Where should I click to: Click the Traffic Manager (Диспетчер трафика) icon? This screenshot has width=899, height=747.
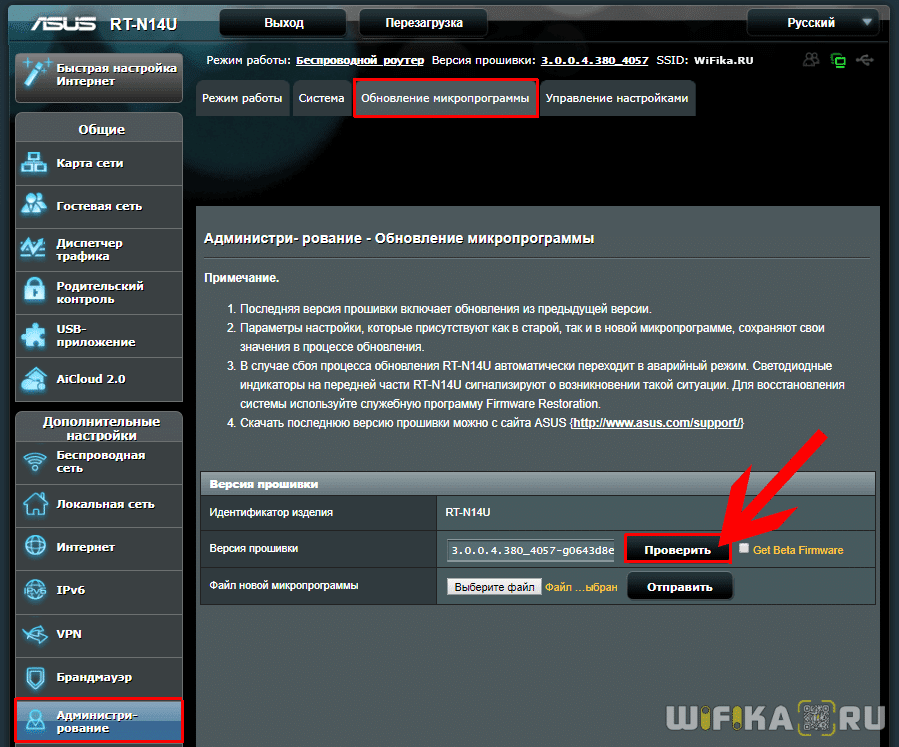point(34,249)
